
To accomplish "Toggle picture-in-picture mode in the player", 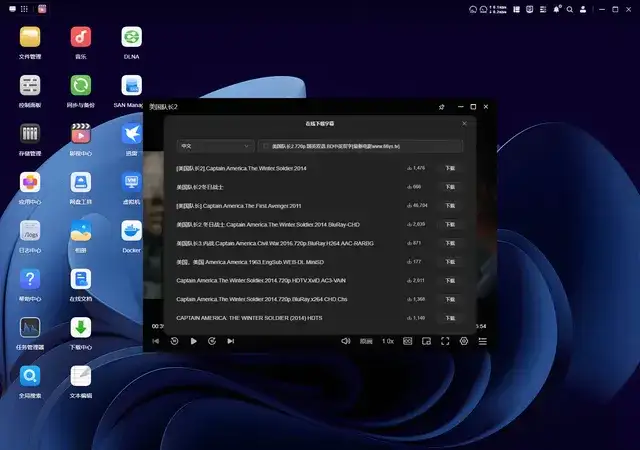I will [x=426, y=341].
